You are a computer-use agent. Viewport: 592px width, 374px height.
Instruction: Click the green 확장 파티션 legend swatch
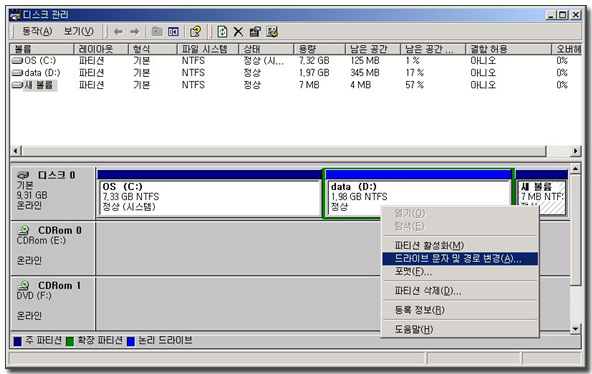coord(70,341)
